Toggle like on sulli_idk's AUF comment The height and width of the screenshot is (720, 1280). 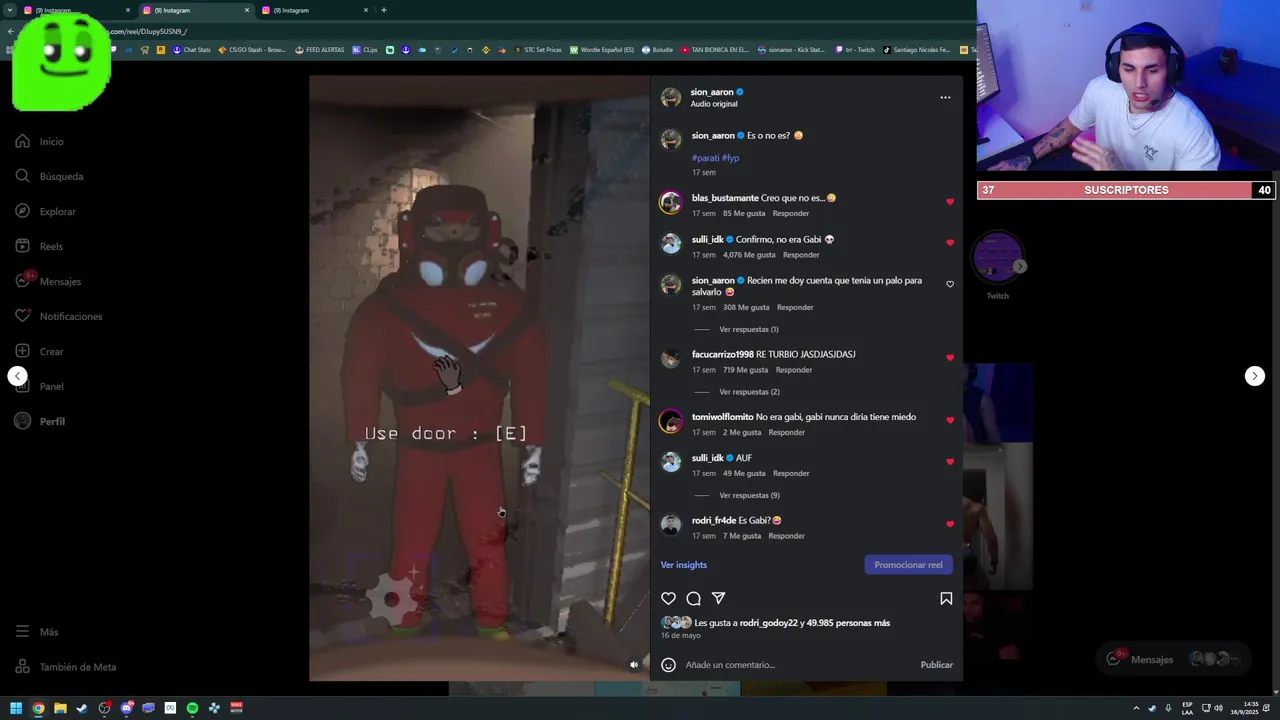(x=950, y=462)
